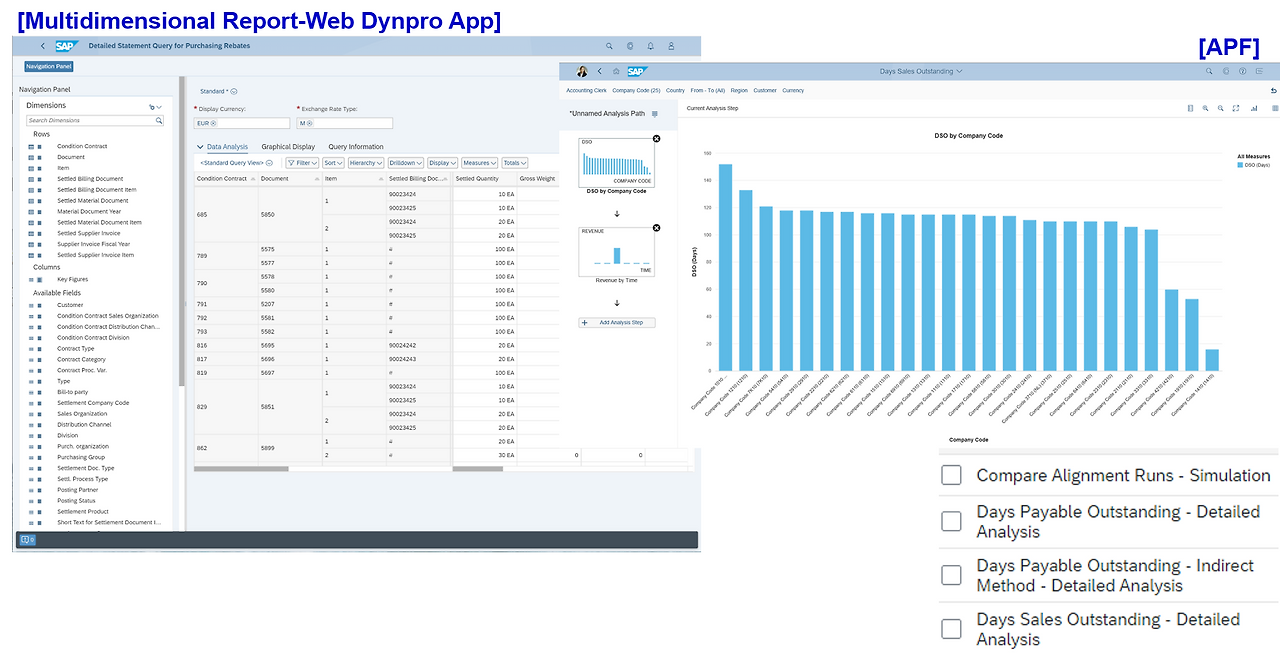Switch to the Graphical Display tab
Image resolution: width=1280 pixels, height=656 pixels.
289,146
